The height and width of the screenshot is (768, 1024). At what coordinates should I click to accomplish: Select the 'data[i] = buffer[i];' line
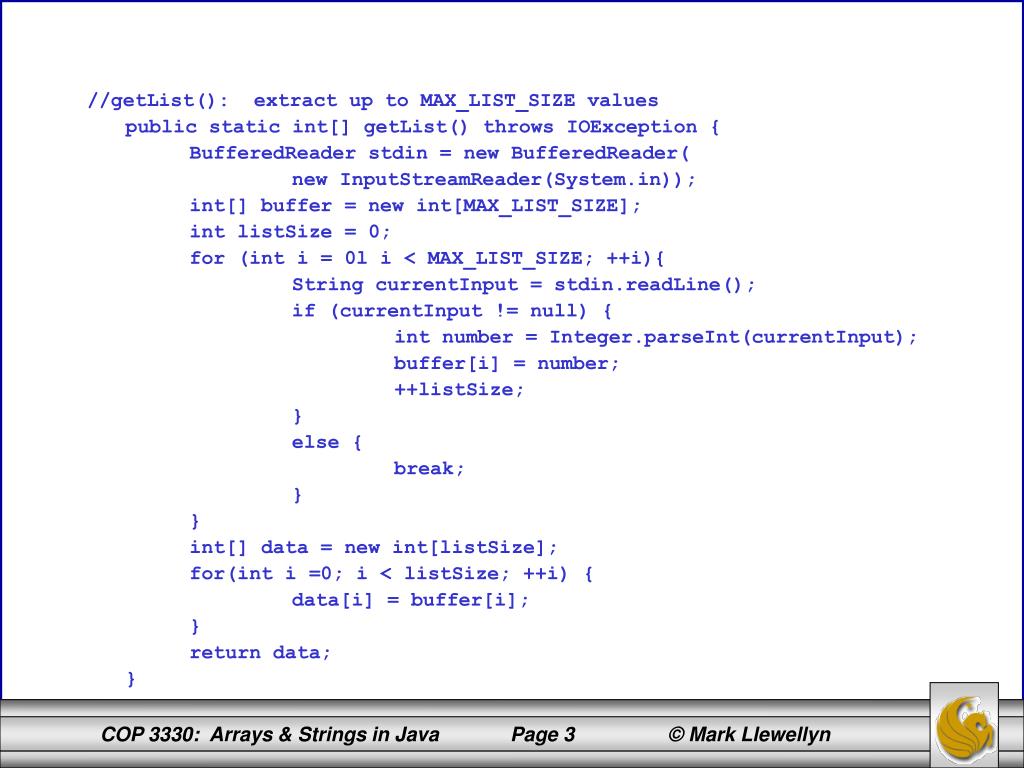point(410,600)
